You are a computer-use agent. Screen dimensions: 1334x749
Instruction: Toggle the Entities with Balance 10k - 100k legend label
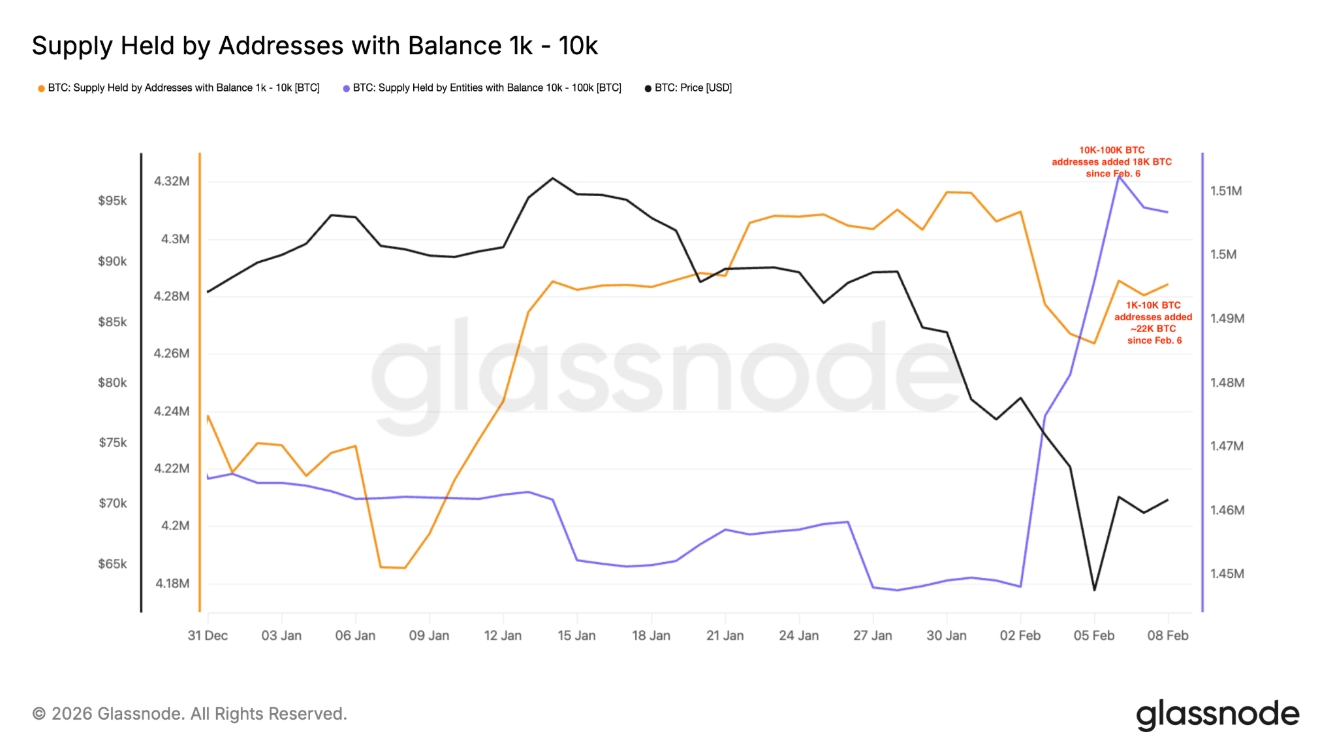click(x=487, y=88)
